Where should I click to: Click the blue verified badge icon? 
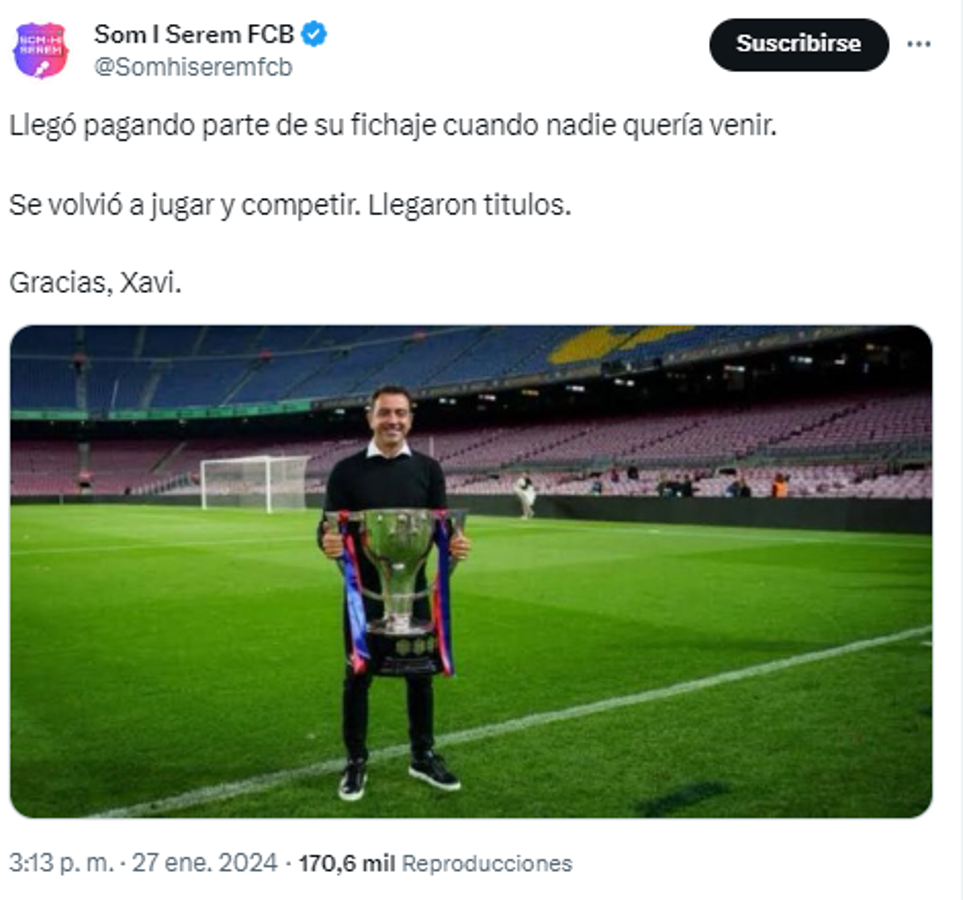(314, 31)
